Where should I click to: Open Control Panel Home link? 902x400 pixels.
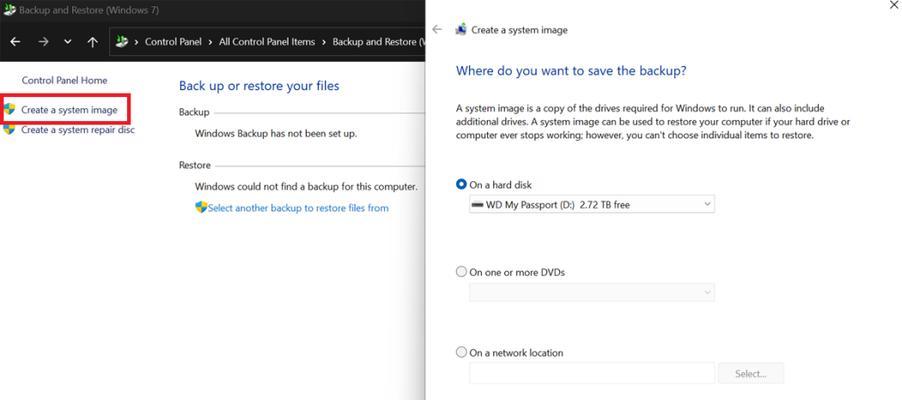[64, 80]
